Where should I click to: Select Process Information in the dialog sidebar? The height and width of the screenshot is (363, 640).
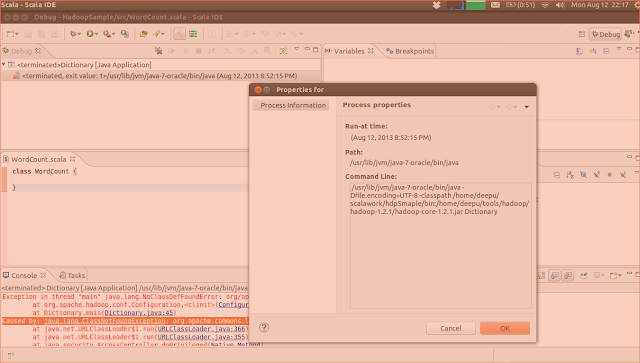(291, 105)
